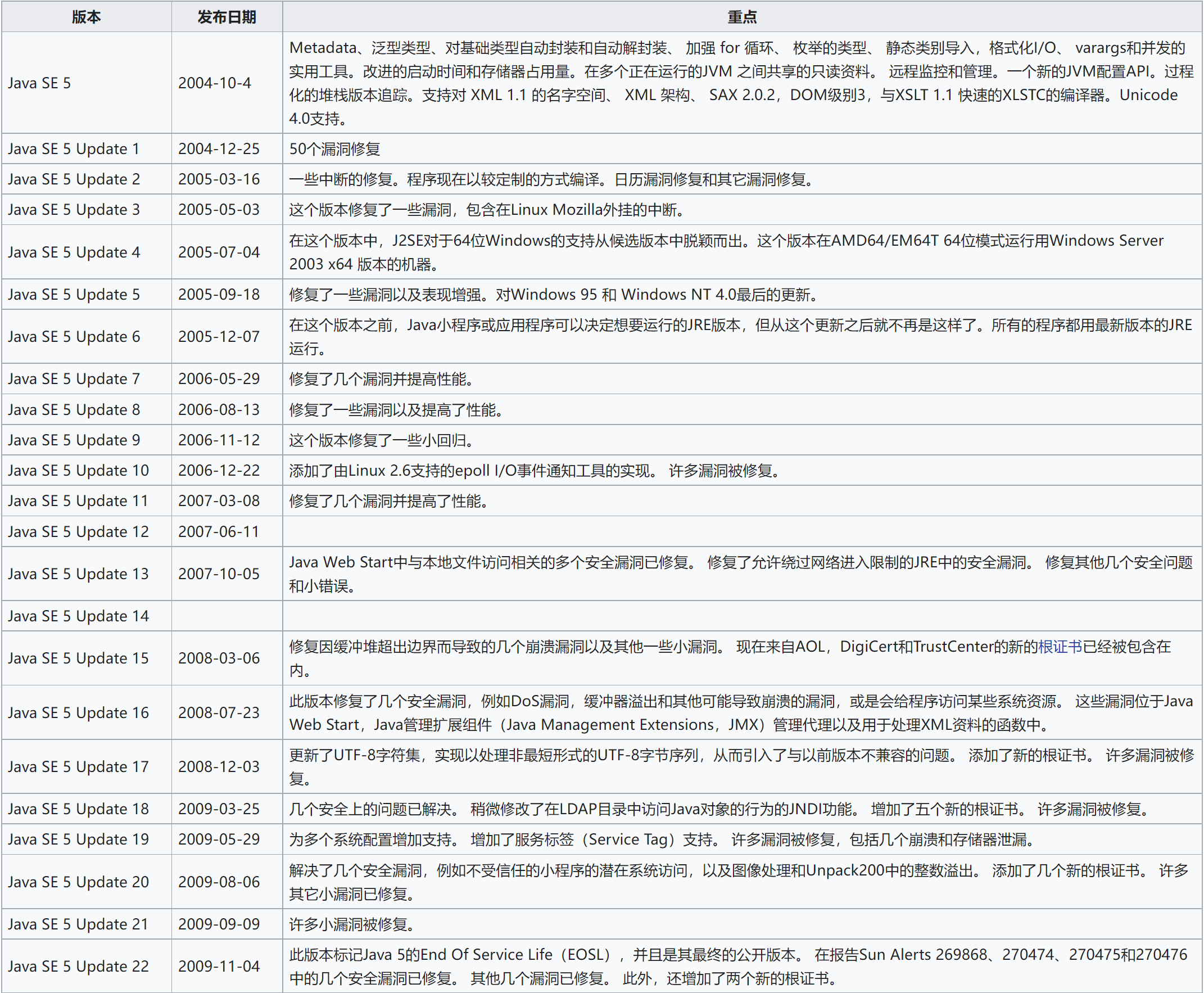Click the 根证书 link in Update 15 row
Viewport: 1204px width, 993px height.
(x=1060, y=647)
